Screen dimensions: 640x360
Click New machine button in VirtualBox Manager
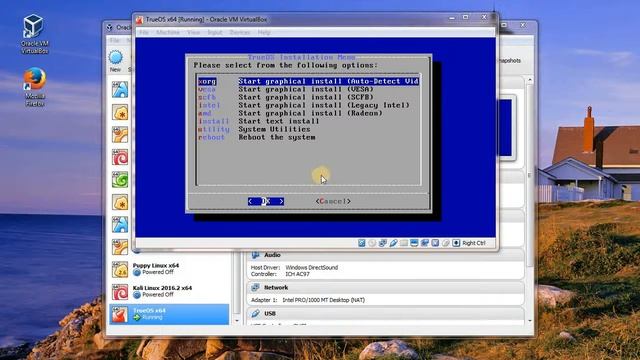116,61
